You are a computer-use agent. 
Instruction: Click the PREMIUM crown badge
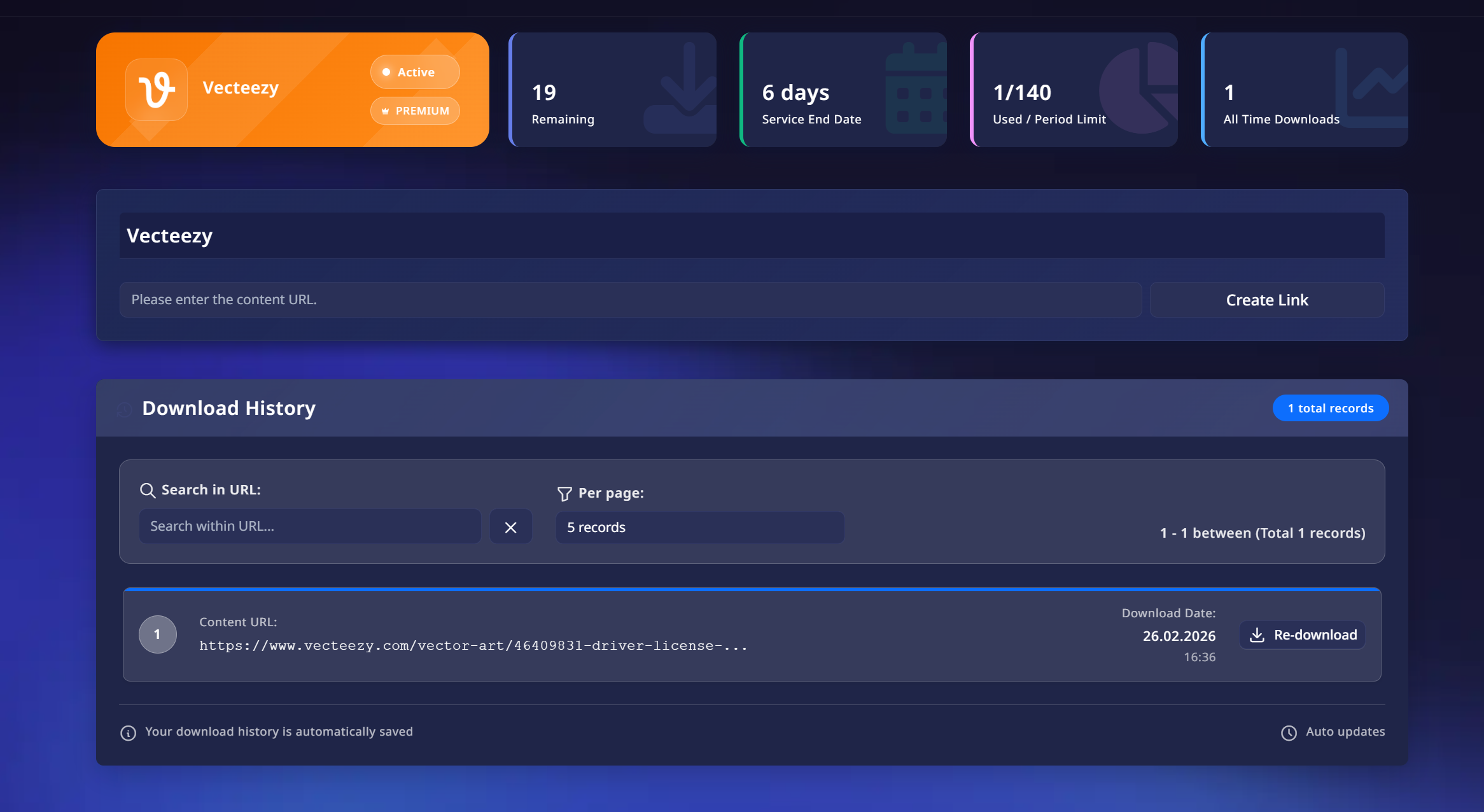coord(415,111)
